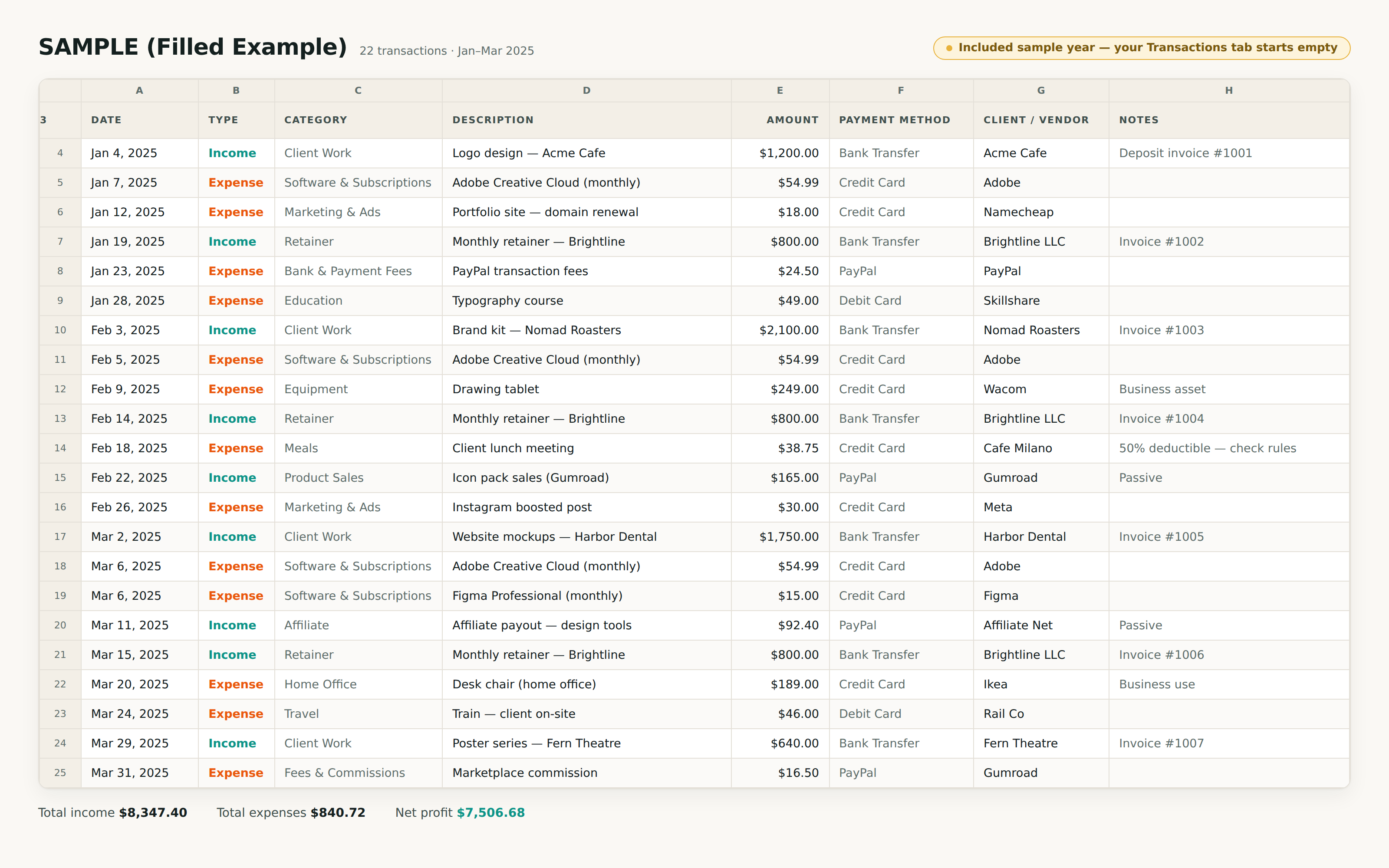Click the DESCRIPTION column heading
1389x868 pixels.
(x=586, y=120)
